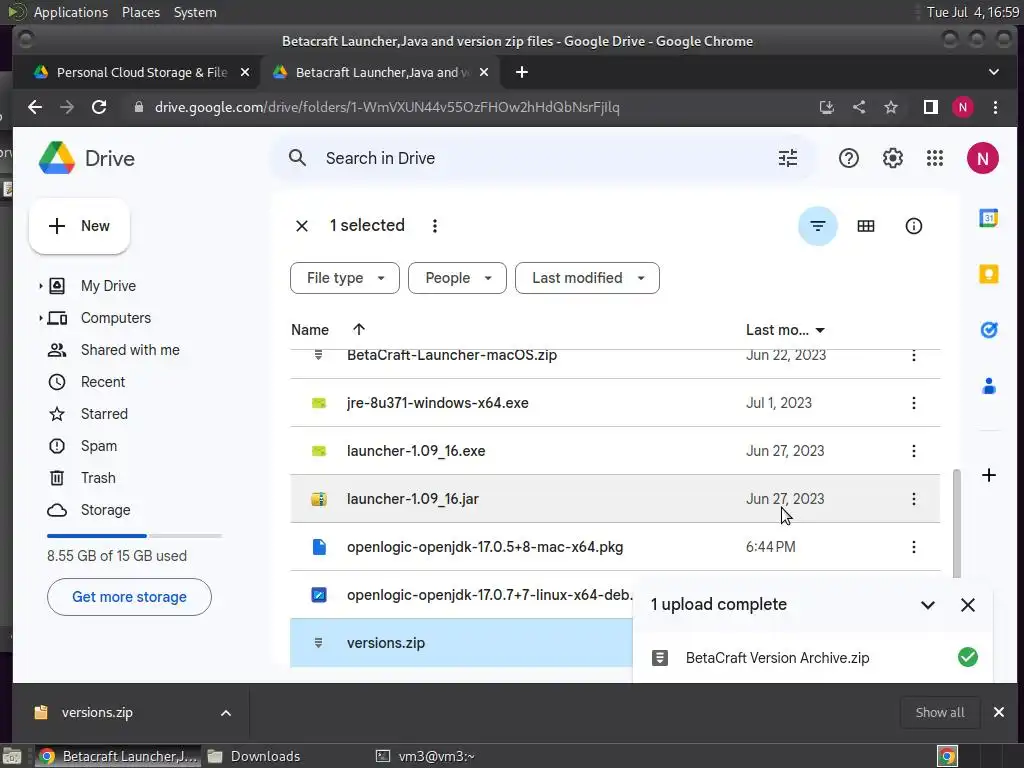
Task: Select the Betacraft Launcher Chrome tab
Action: tap(381, 72)
